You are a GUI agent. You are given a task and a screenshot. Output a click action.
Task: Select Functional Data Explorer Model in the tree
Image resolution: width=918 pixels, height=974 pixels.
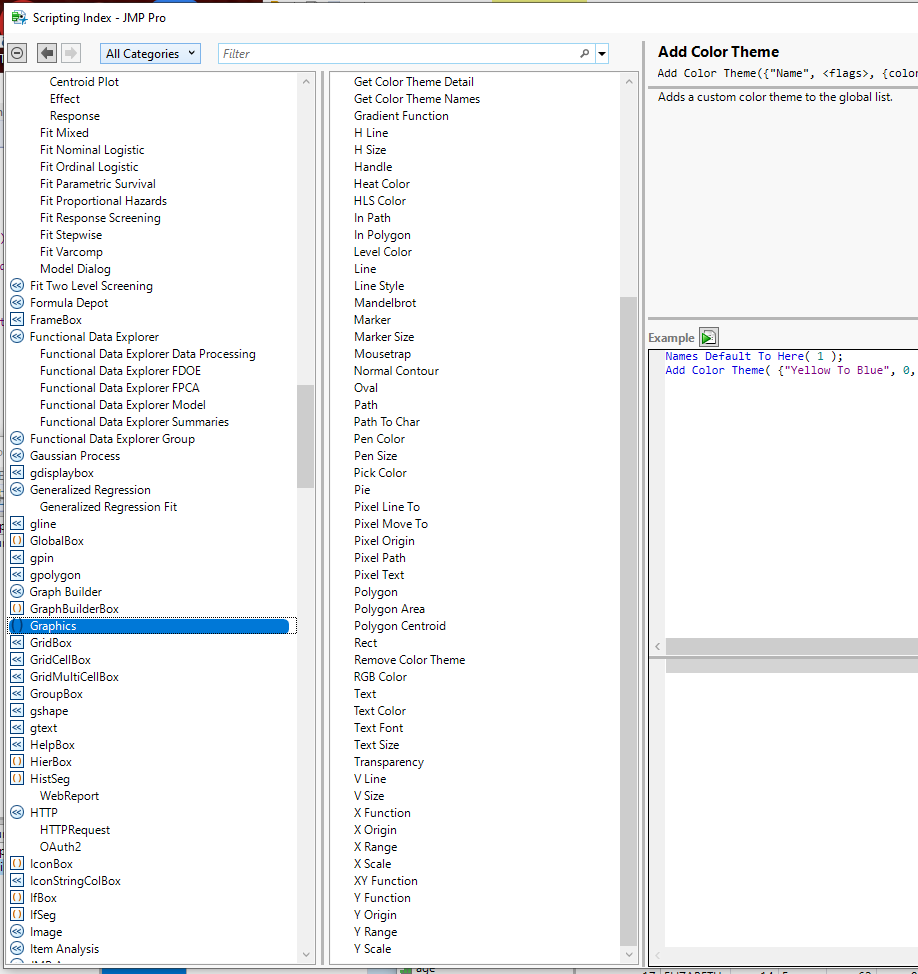tap(122, 405)
